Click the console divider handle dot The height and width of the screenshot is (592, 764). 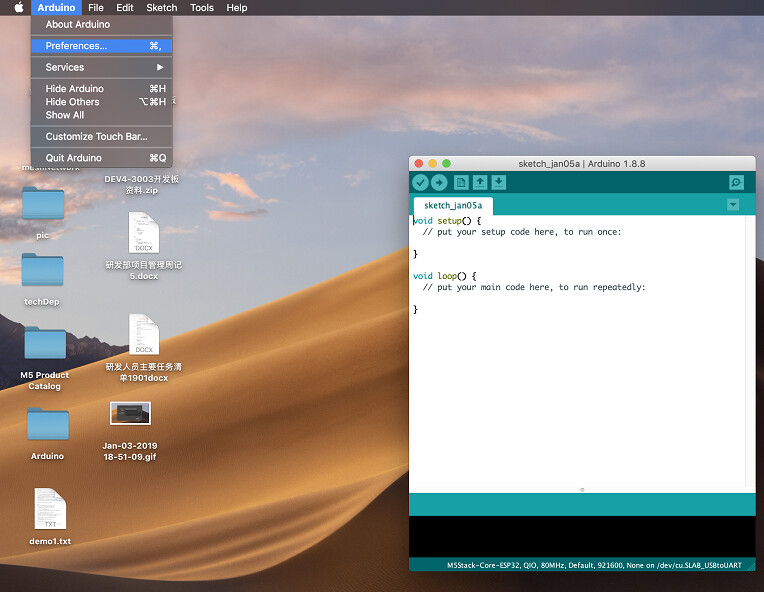[582, 490]
